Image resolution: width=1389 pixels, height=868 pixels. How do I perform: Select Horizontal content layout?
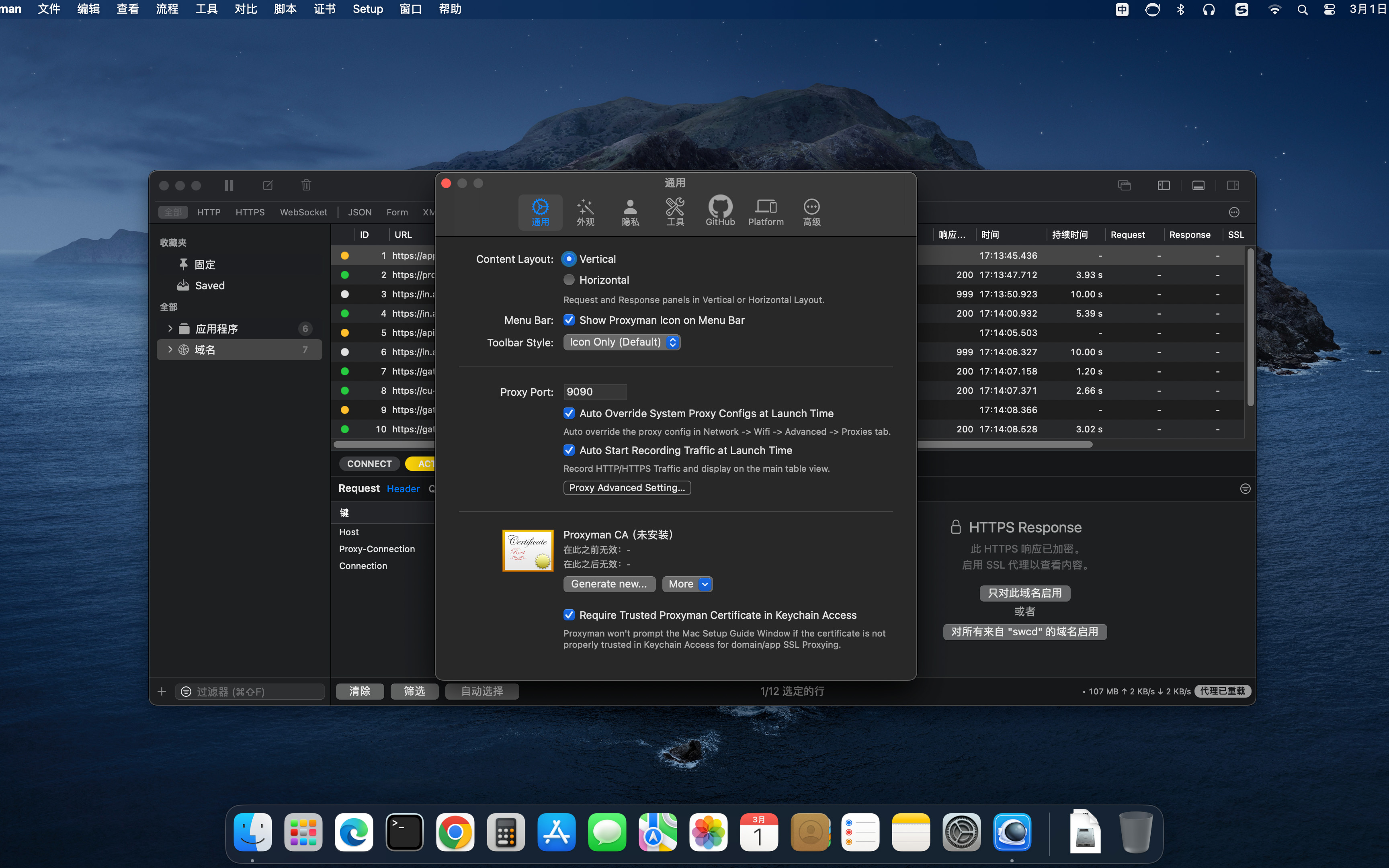coord(569,280)
